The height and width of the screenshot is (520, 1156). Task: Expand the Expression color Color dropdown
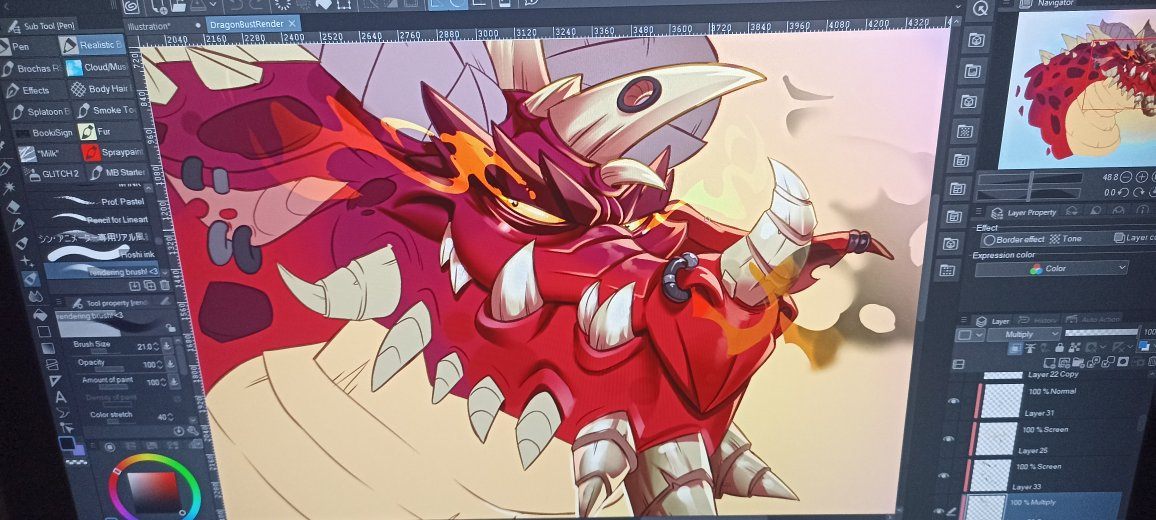click(1051, 268)
